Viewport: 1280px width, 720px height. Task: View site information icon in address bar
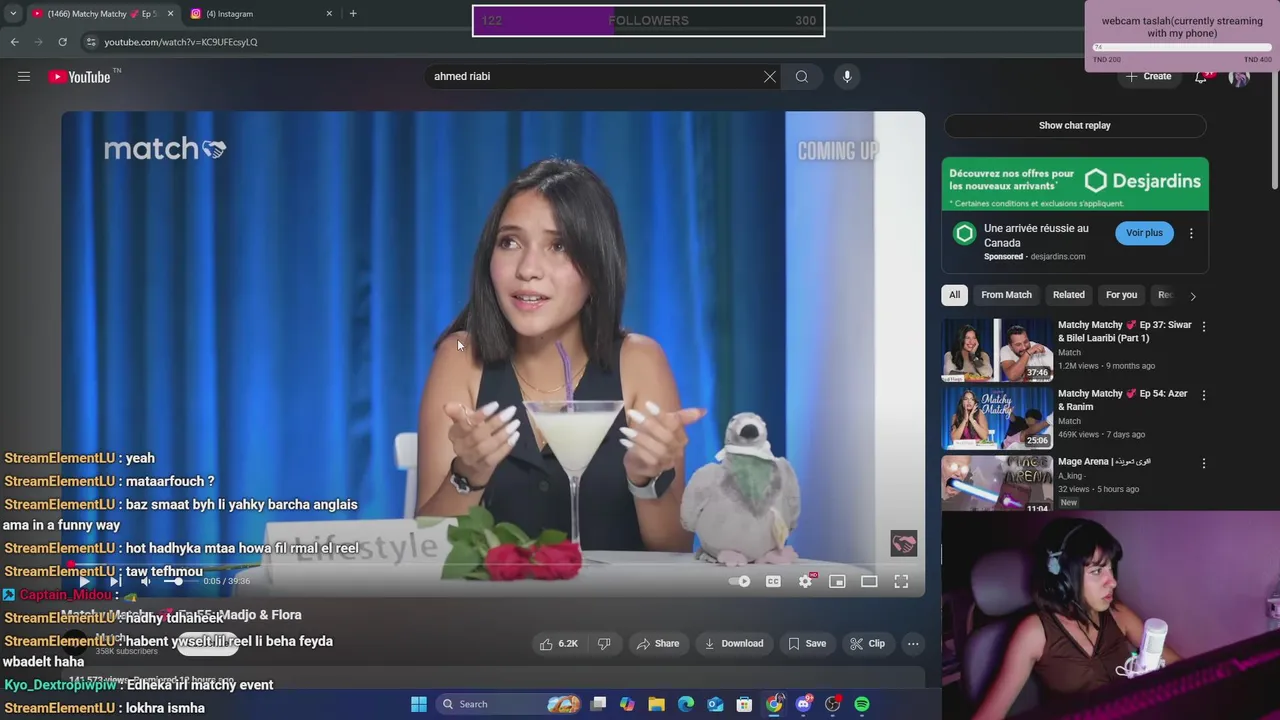91,42
